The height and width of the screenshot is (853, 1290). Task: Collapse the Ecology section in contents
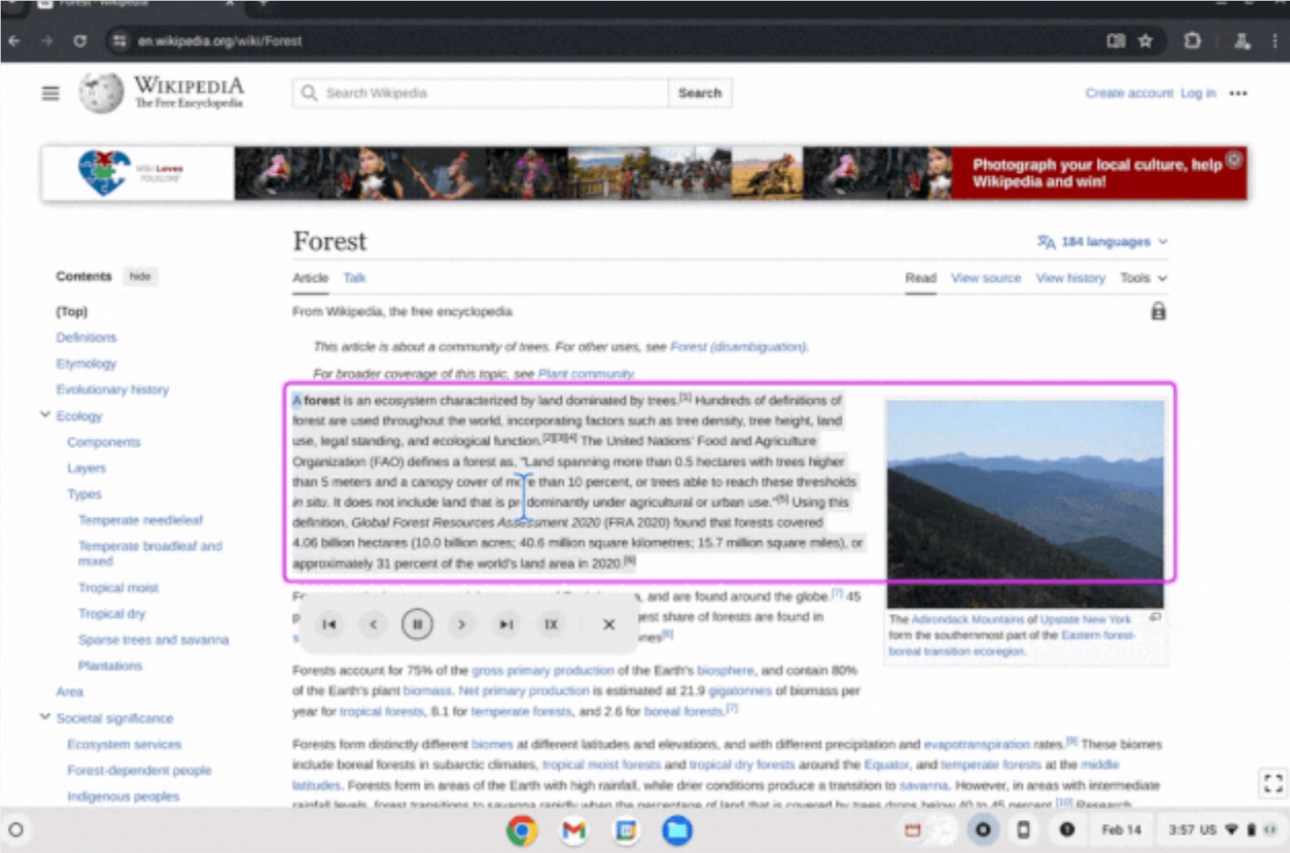[45, 415]
